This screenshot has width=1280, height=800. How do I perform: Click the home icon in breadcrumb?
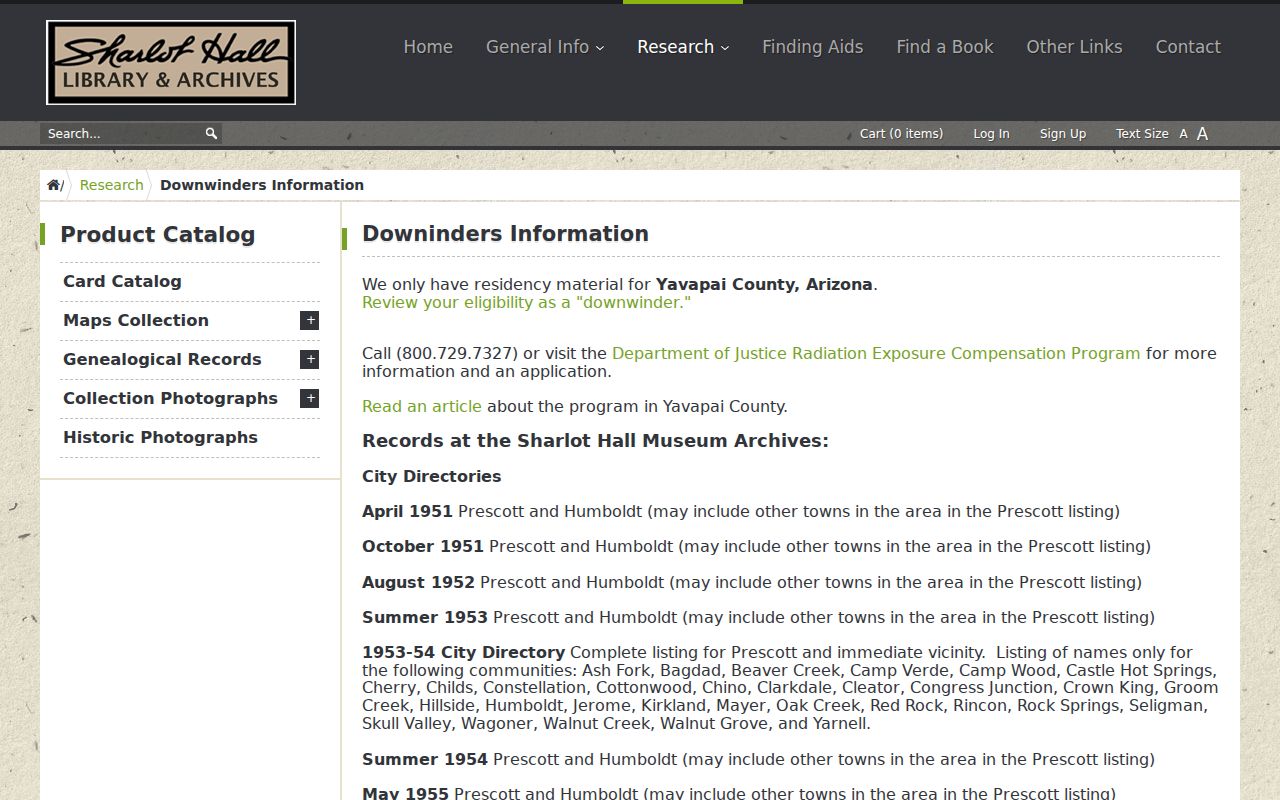point(53,185)
